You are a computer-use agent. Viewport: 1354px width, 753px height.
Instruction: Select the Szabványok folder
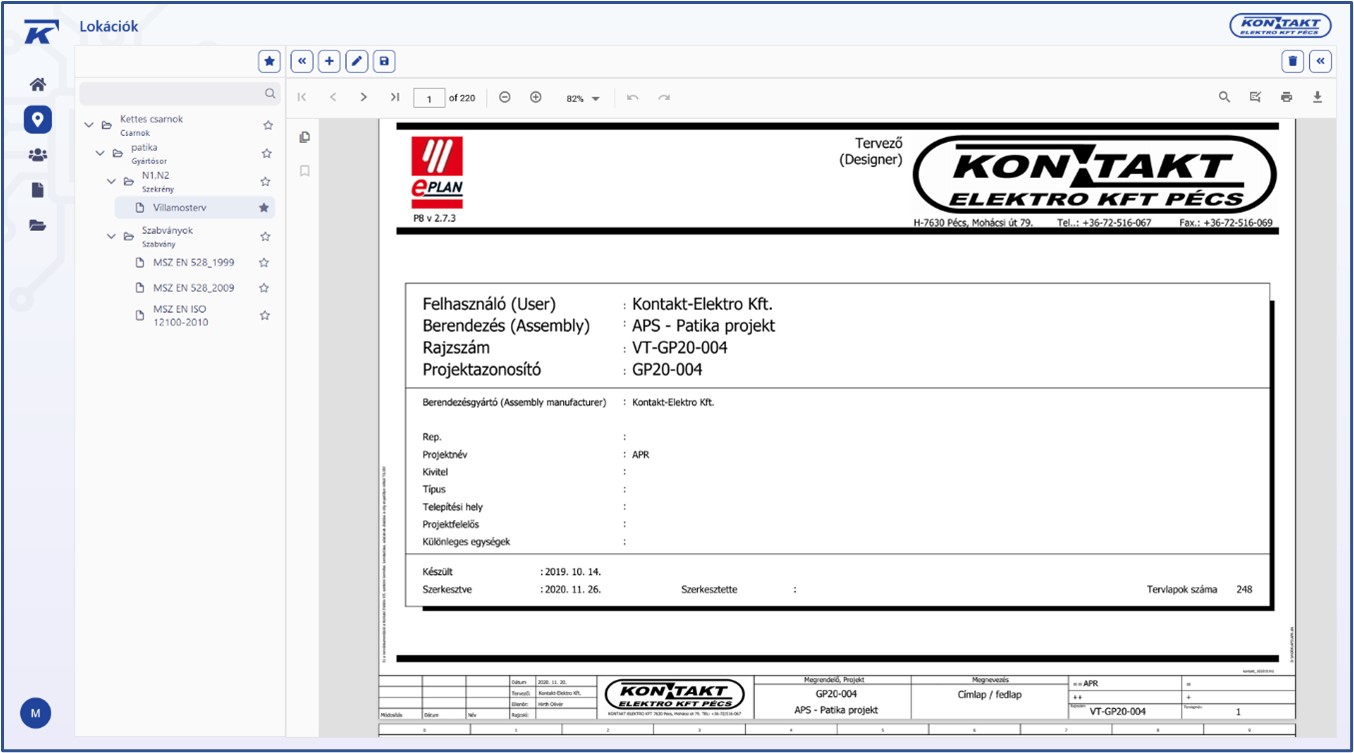[167, 230]
